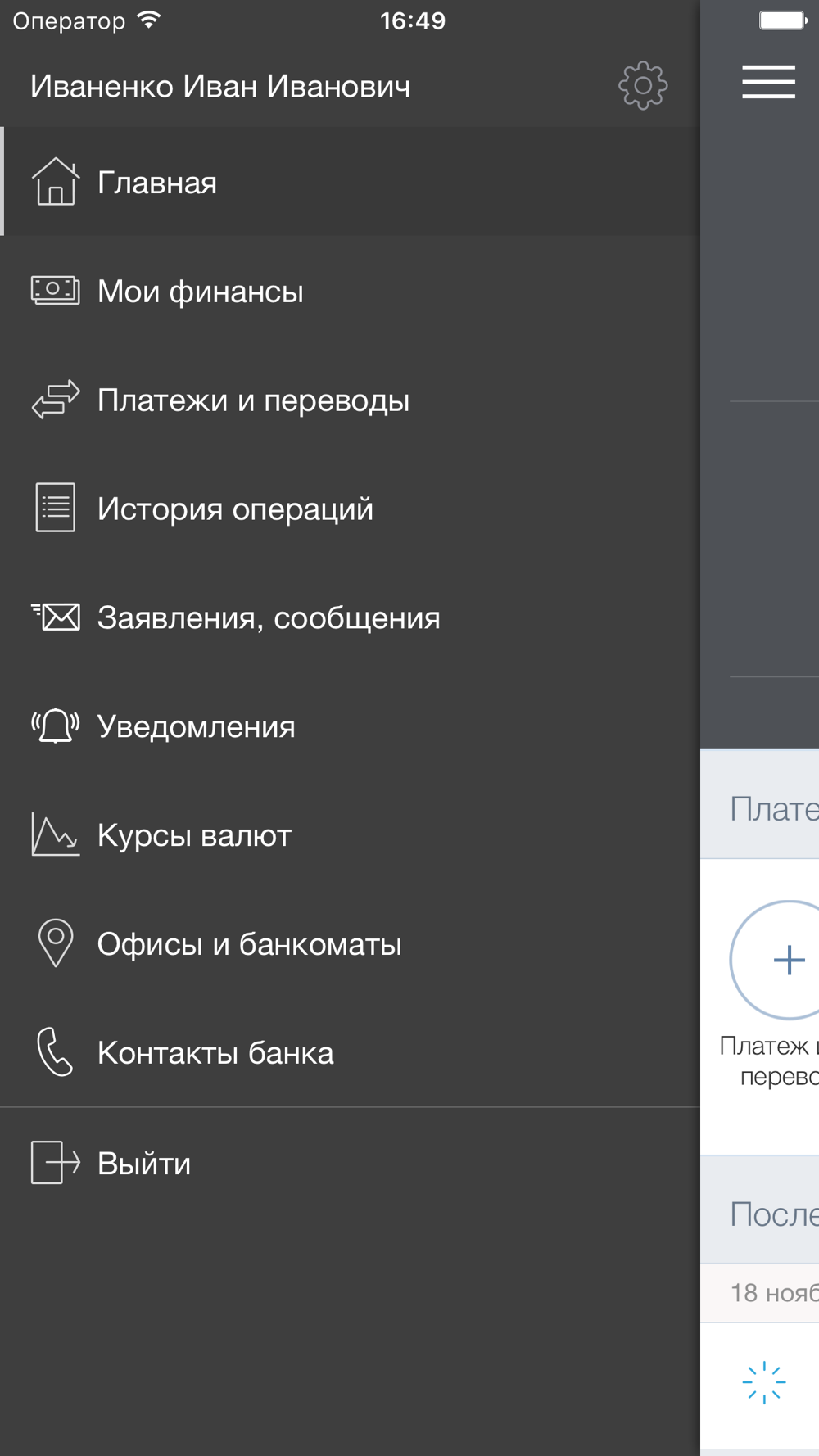Go to Платежи и переводы section
The image size is (819, 1456).
(253, 400)
